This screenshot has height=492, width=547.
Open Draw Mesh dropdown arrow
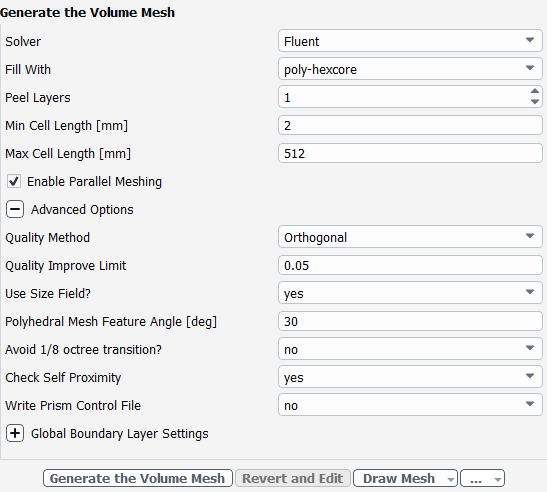450,479
